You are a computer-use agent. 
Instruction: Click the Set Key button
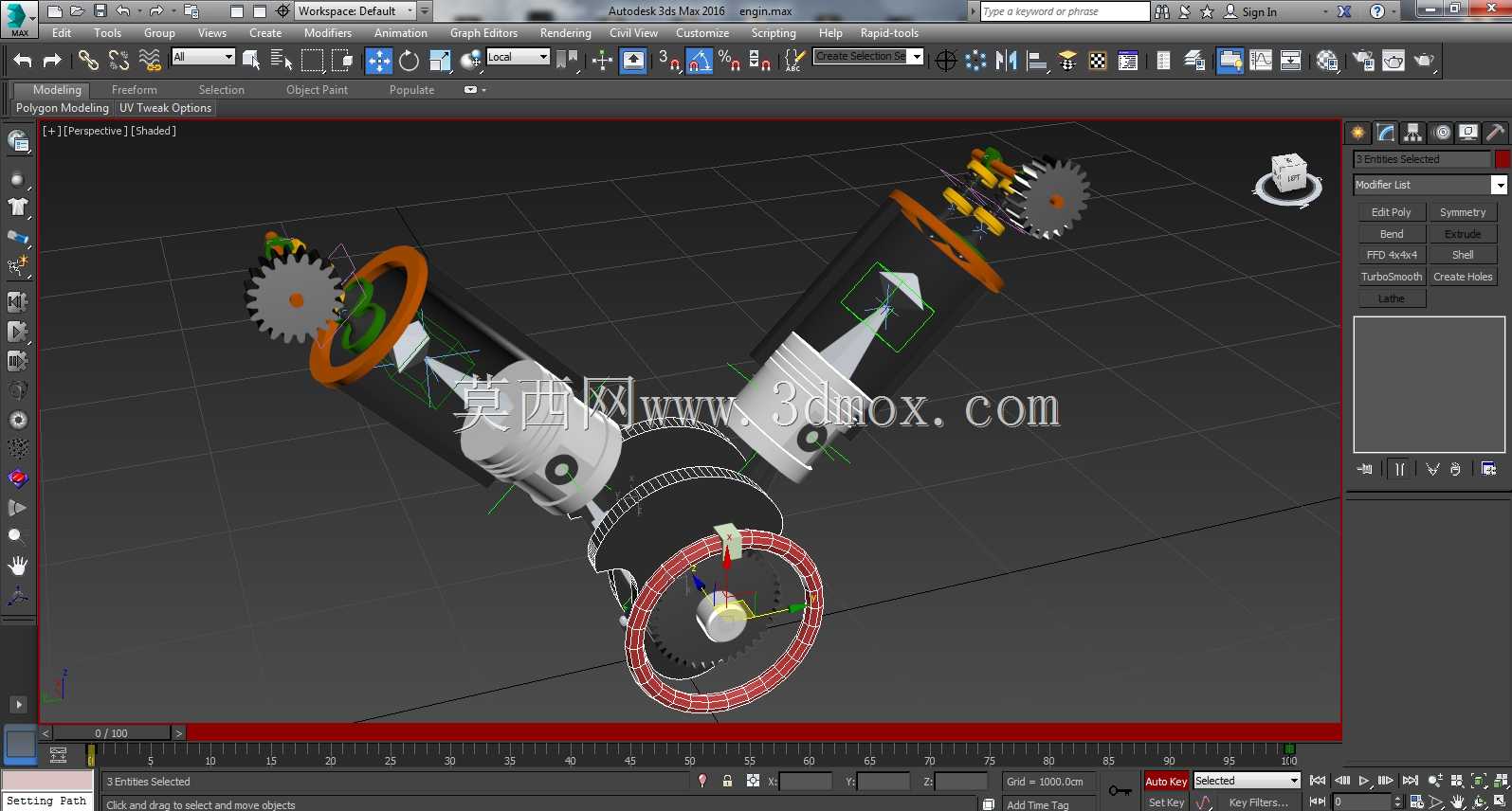pyautogui.click(x=1166, y=802)
